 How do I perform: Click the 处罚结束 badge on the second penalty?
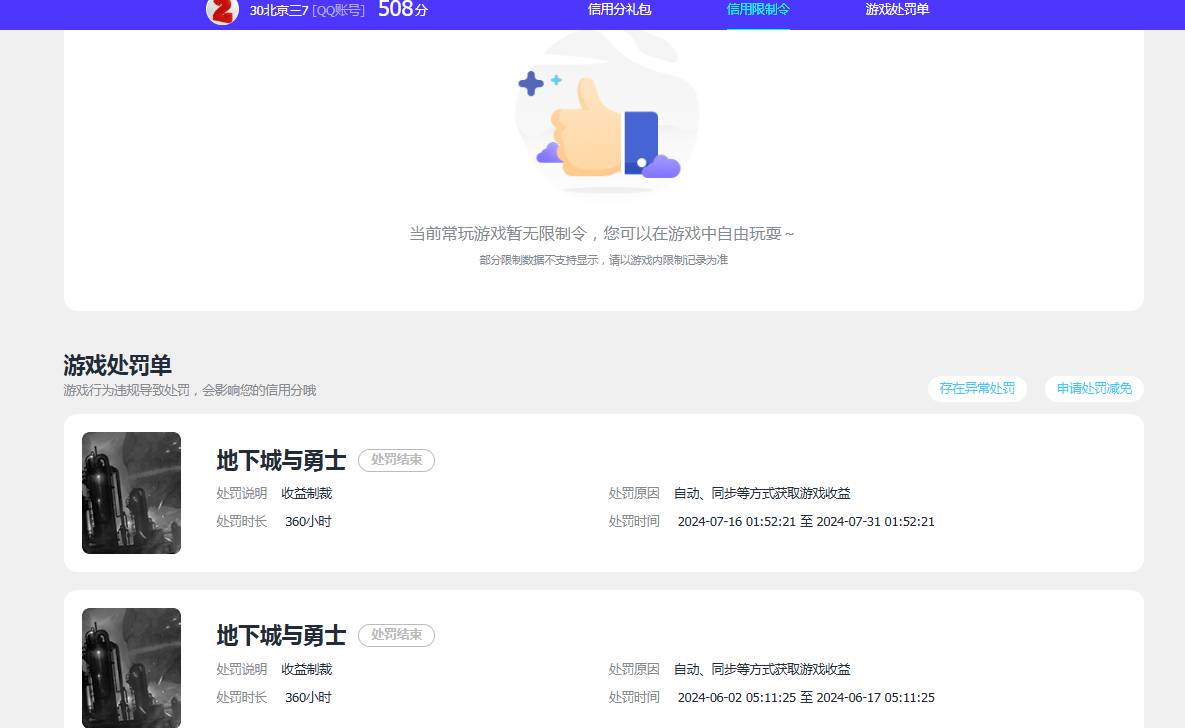(x=396, y=635)
